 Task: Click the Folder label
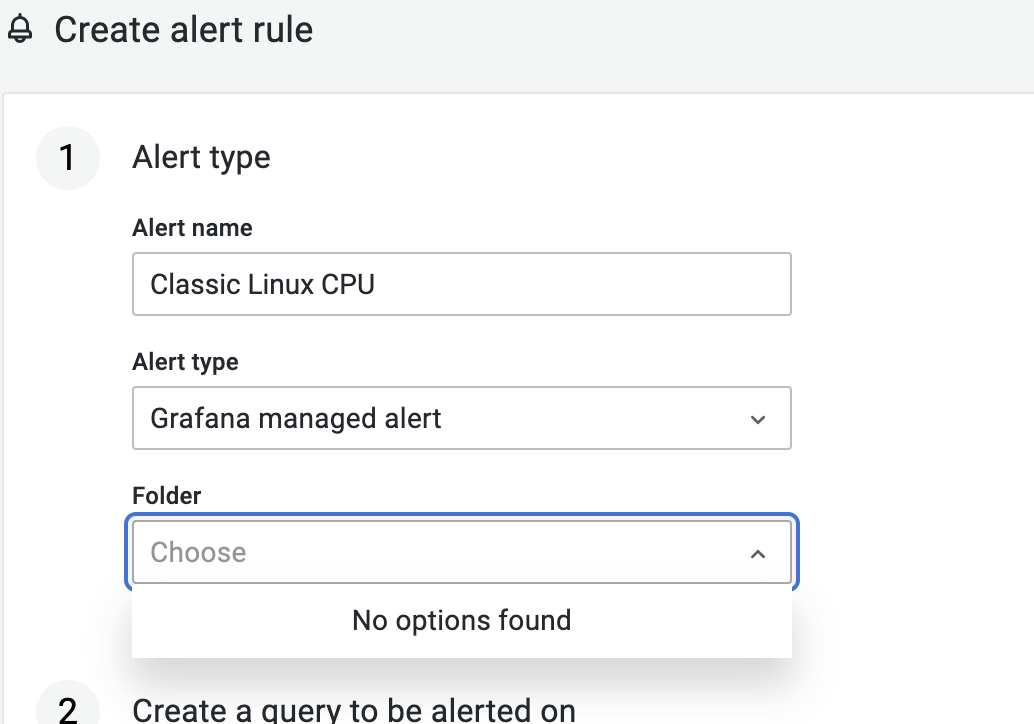click(x=166, y=495)
